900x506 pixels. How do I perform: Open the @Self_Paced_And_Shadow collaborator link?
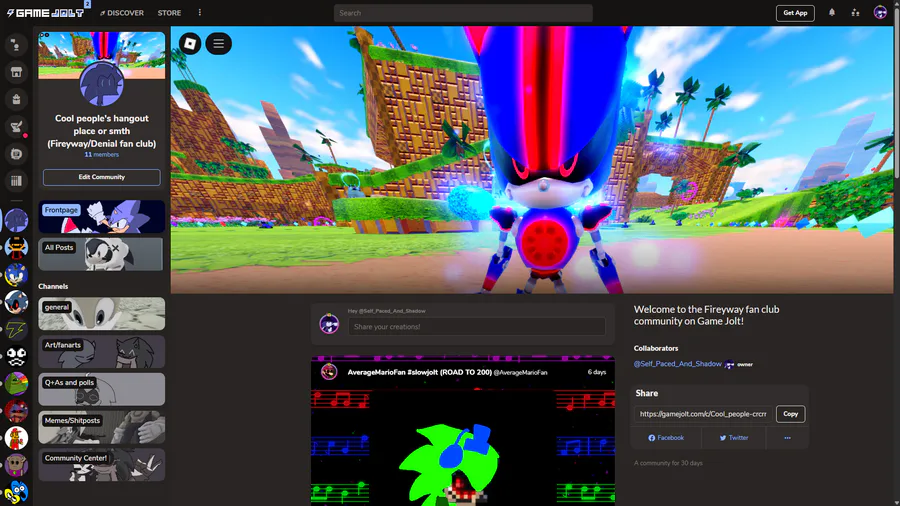(677, 364)
